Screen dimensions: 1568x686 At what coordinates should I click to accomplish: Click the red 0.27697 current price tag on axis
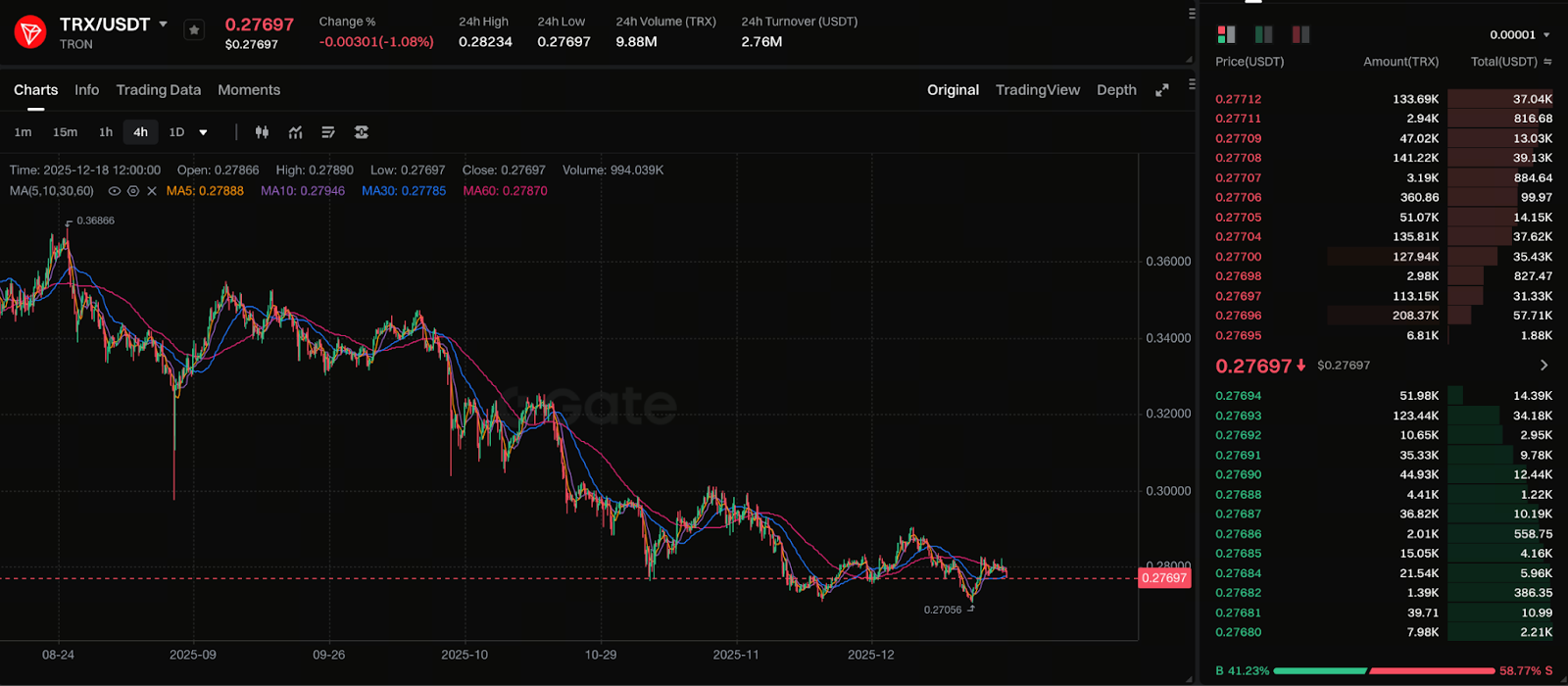(x=1164, y=578)
